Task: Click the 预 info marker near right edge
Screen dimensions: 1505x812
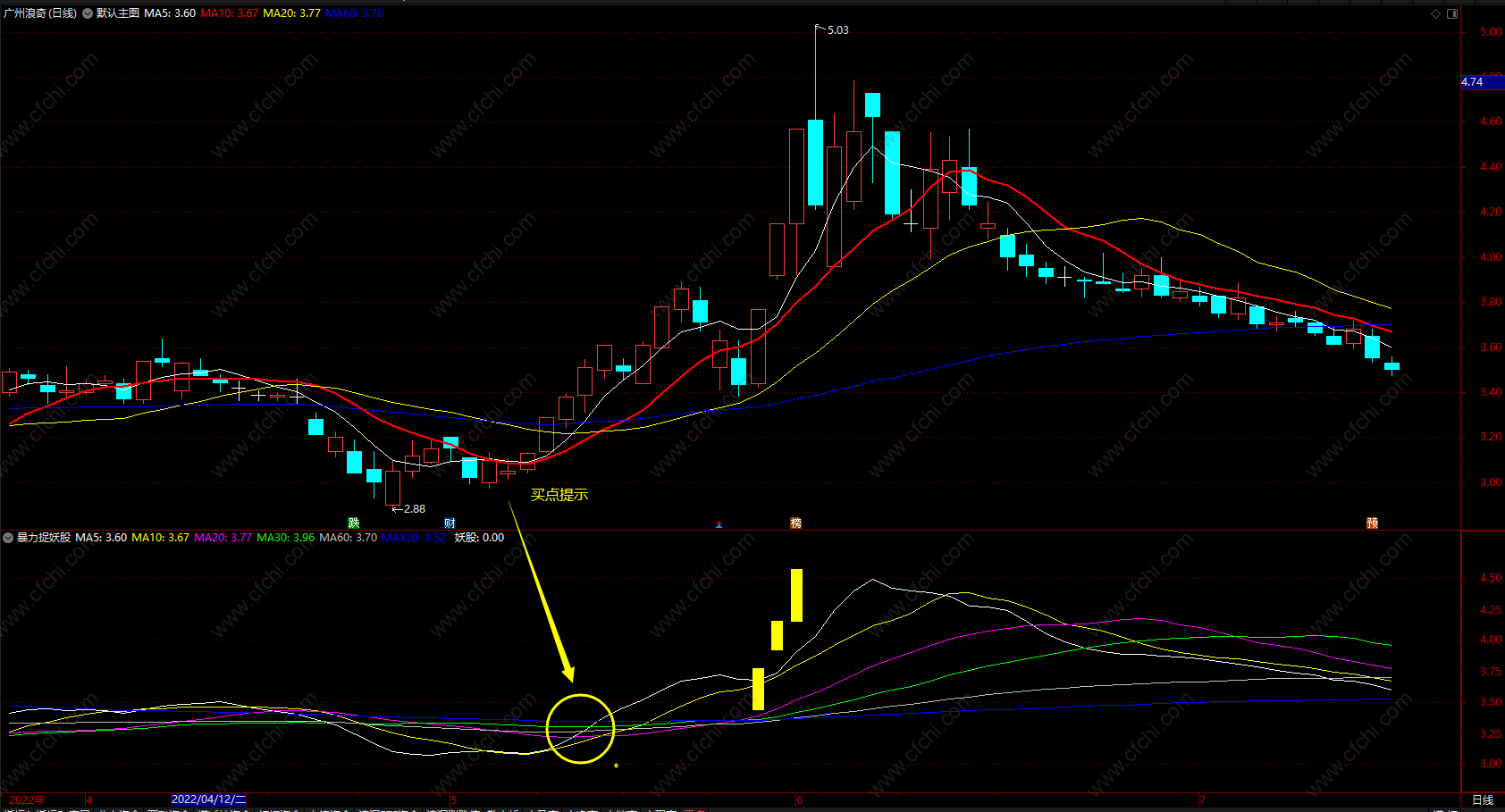Action: click(x=1373, y=523)
